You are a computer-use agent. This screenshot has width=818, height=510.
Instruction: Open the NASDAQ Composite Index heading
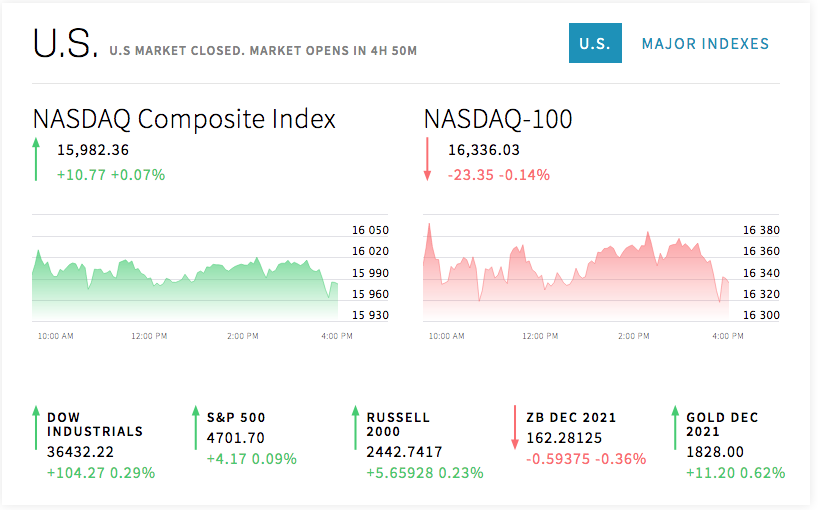tap(184, 119)
